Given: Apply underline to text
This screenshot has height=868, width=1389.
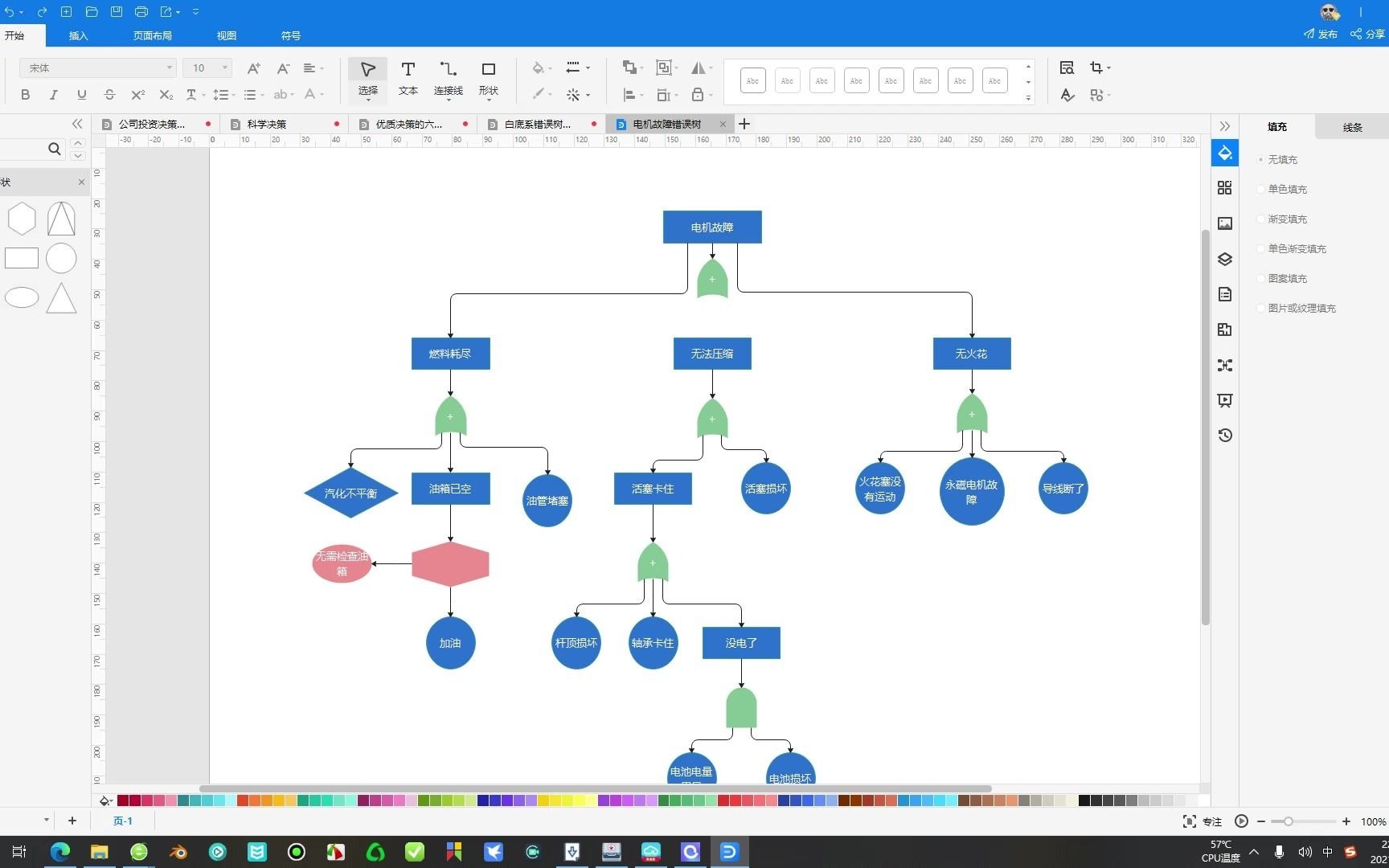Looking at the screenshot, I should [81, 95].
